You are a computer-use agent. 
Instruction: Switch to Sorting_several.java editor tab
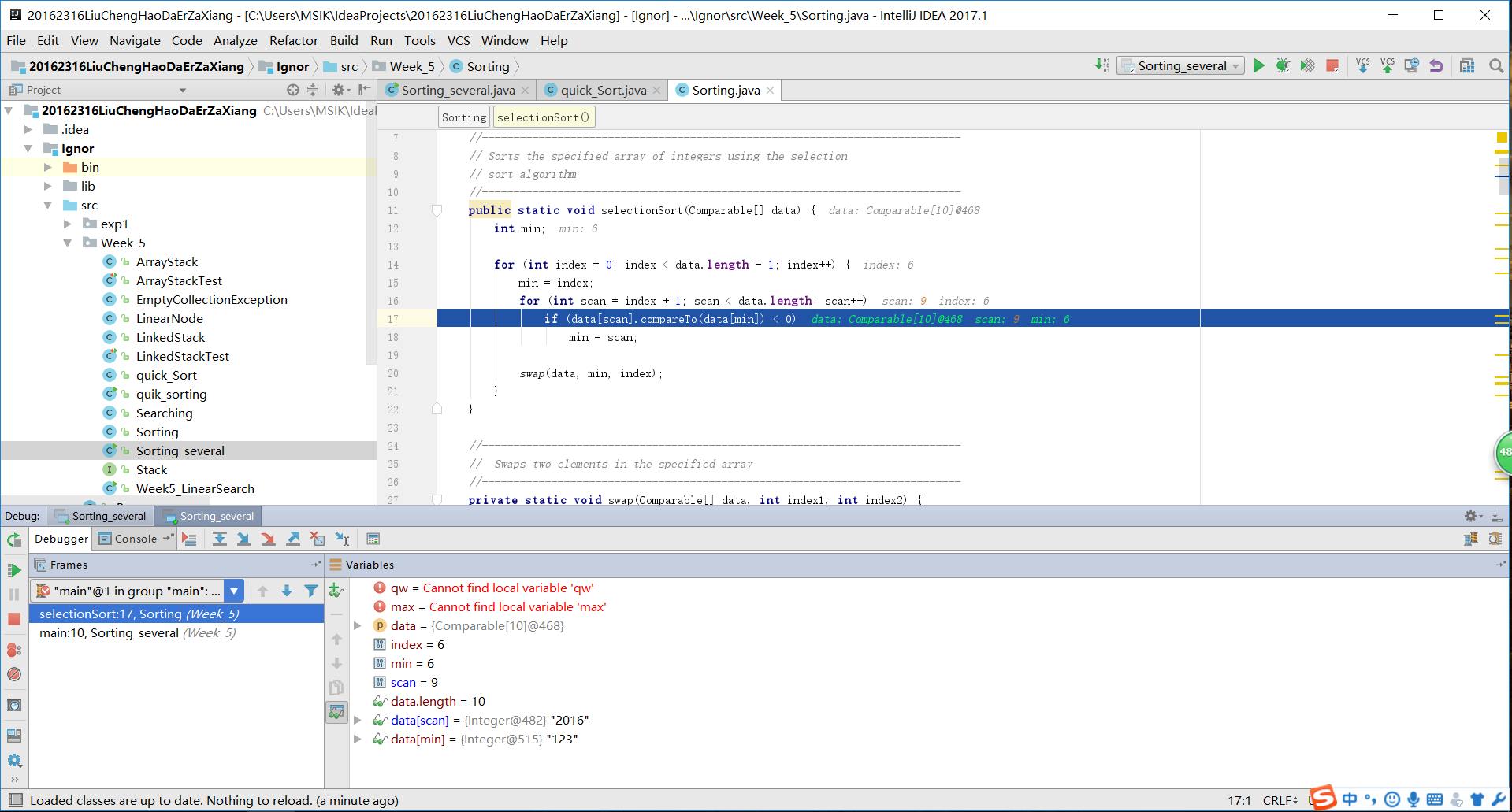pyautogui.click(x=458, y=91)
